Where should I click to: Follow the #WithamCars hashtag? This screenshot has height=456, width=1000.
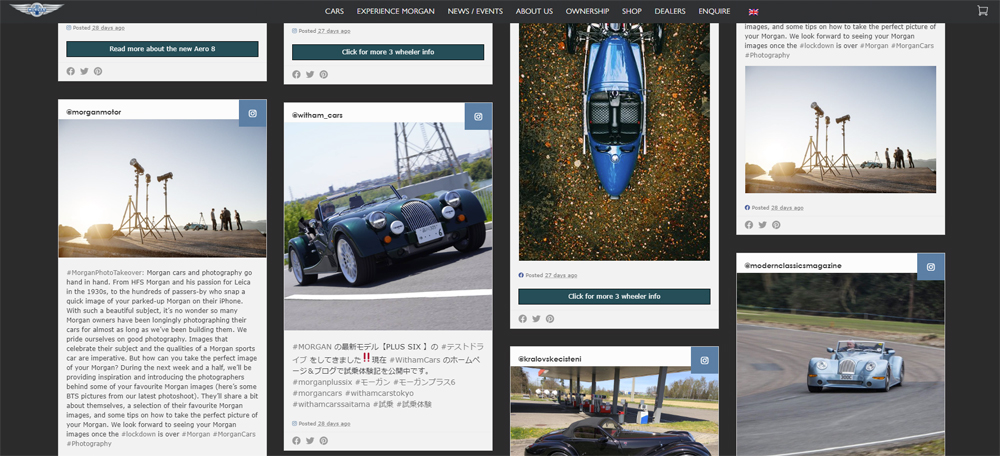coord(413,359)
